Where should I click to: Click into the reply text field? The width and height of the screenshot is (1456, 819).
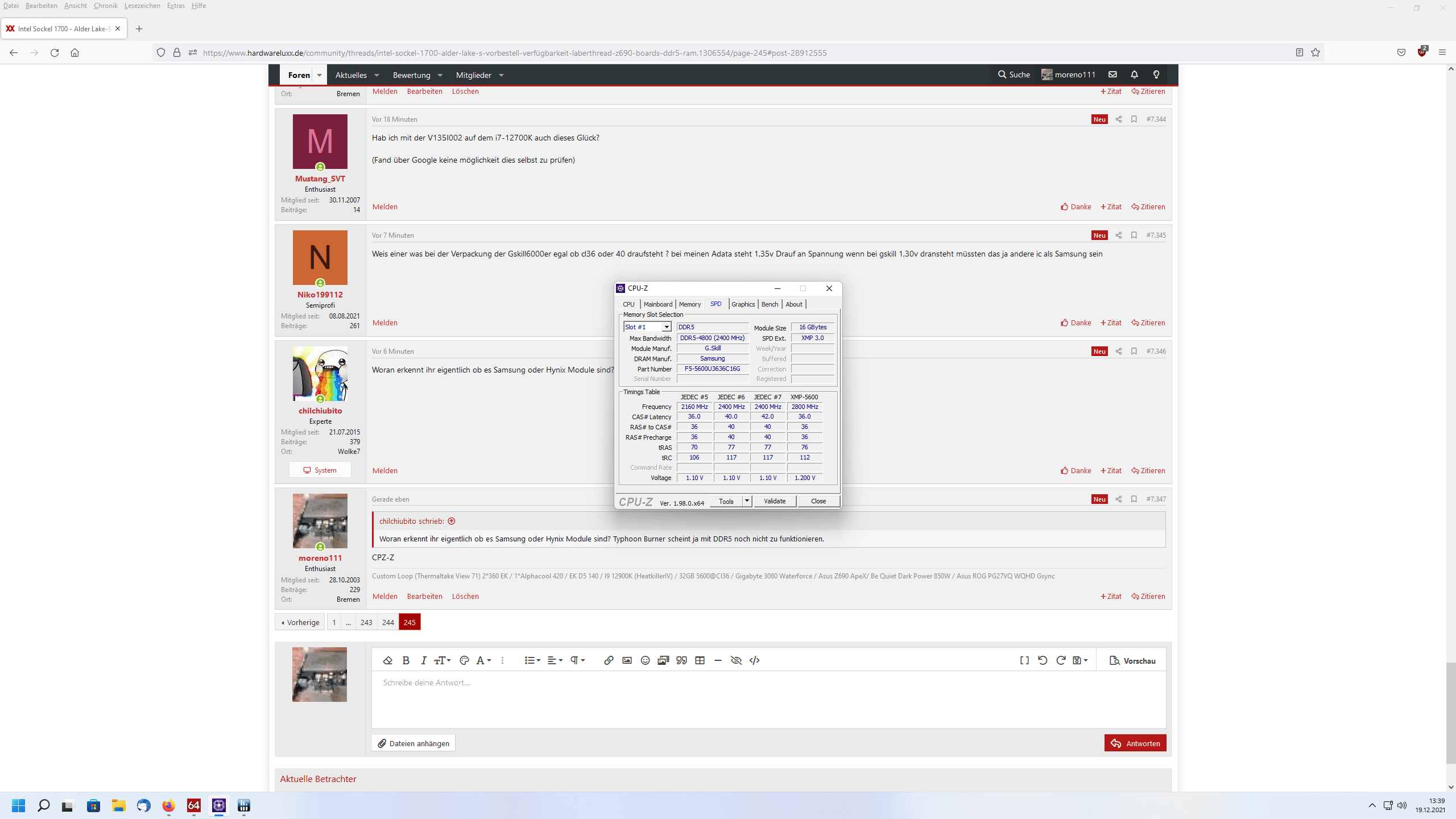[768, 700]
